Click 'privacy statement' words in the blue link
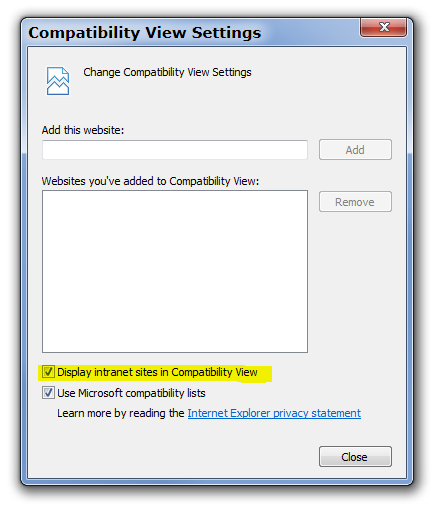The image size is (432, 507). (317, 413)
